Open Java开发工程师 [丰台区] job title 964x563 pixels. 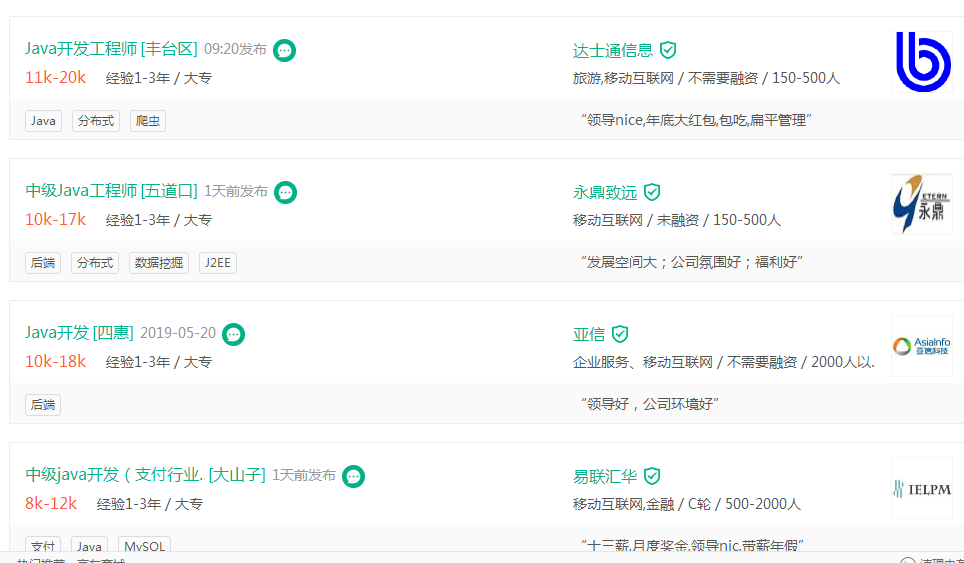[111, 49]
